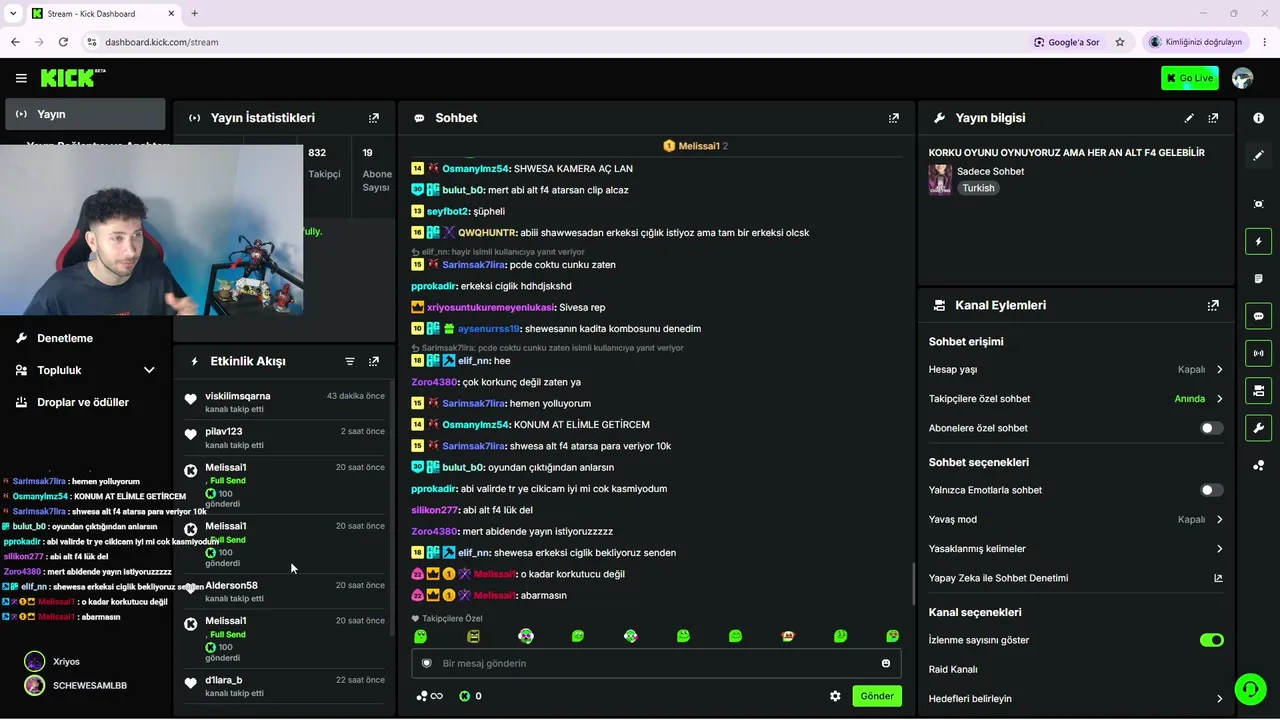Viewport: 1280px width, 720px height.
Task: Disable İzlenme sayısını göster switch
Action: (1211, 640)
